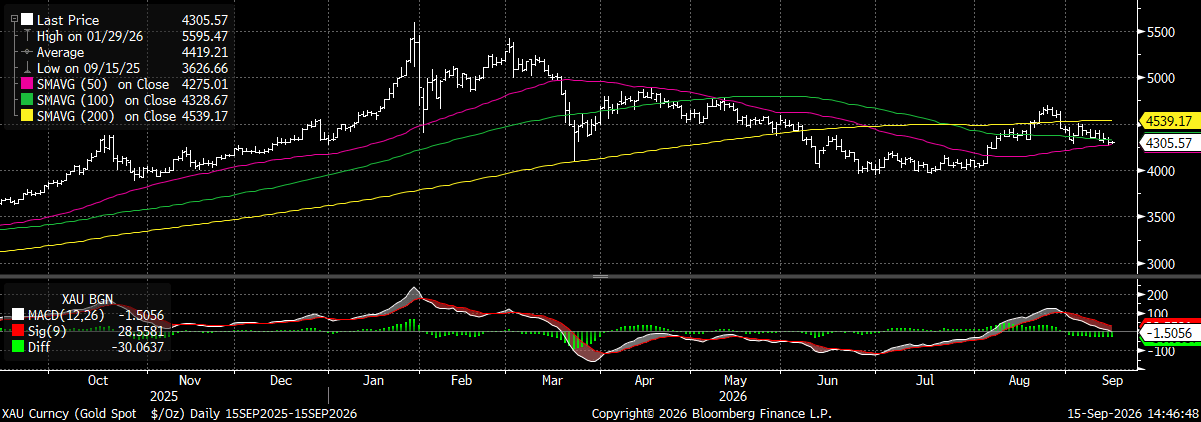Click the Average marker icon in legend
Viewport: 1201px width, 422px height.
click(28, 51)
